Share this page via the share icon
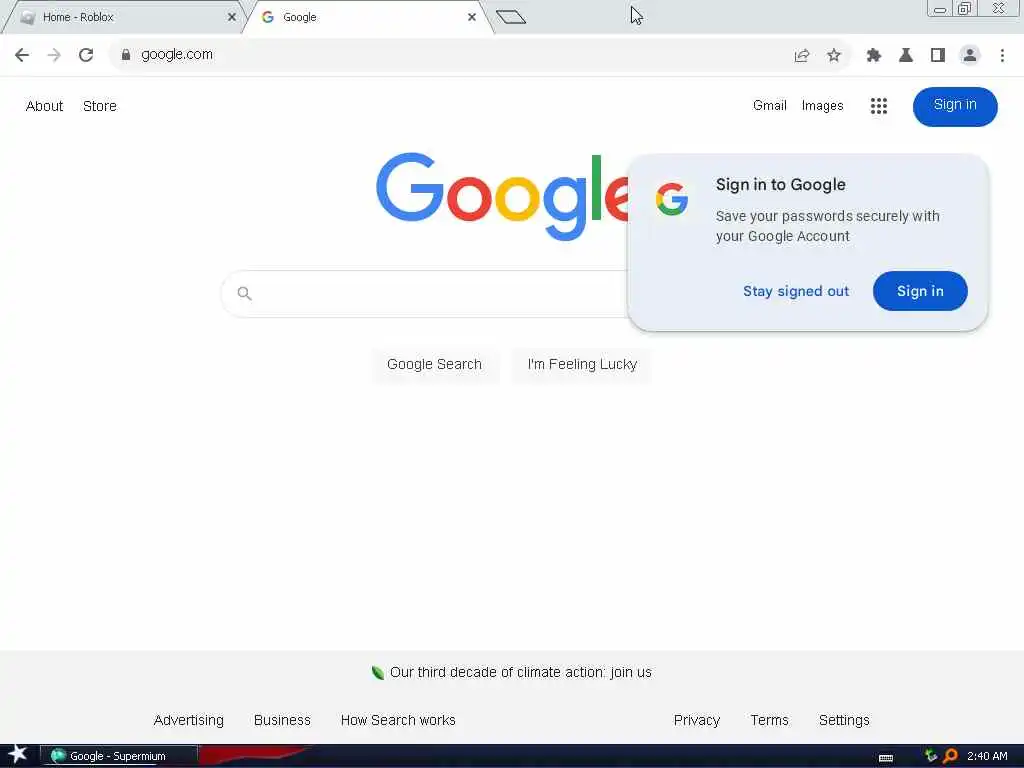This screenshot has width=1024, height=768. pyautogui.click(x=802, y=56)
